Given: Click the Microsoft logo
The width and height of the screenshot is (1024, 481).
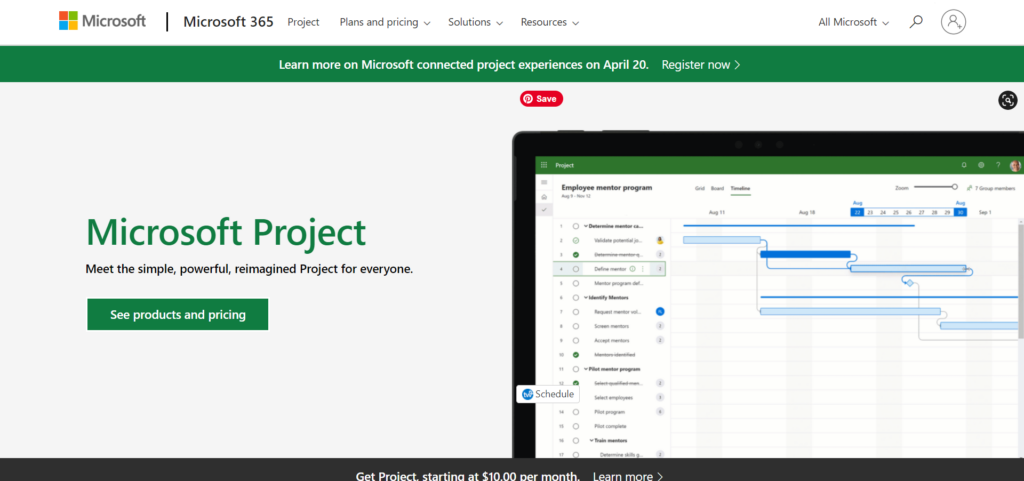Looking at the screenshot, I should click(103, 22).
